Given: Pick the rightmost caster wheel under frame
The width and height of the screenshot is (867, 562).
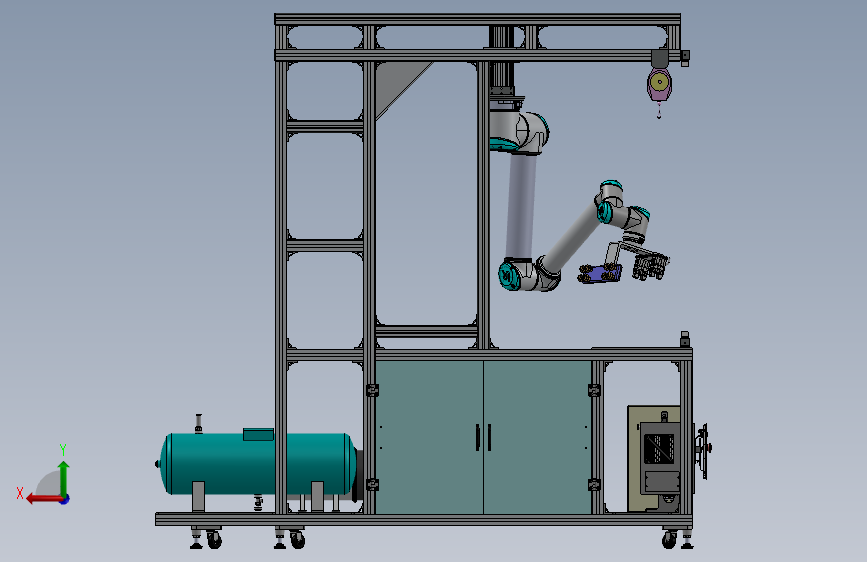Looking at the screenshot, I should coord(669,539).
